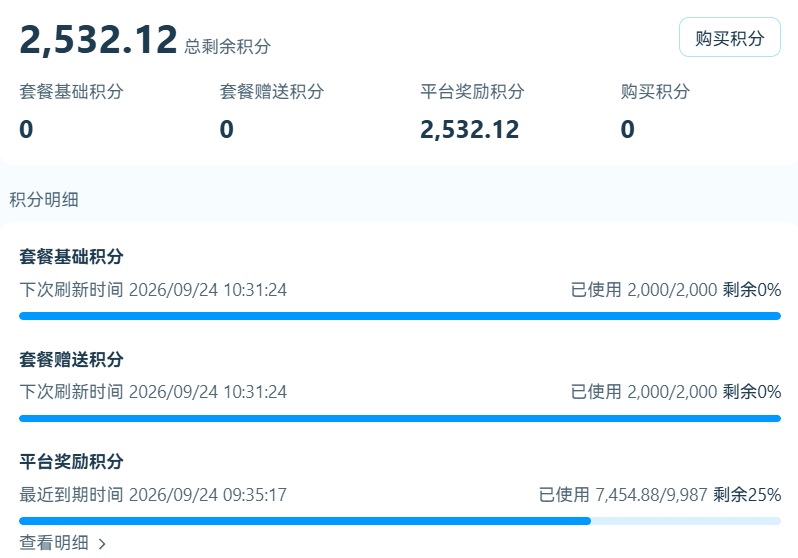798x558 pixels.
Task: Click the 0 value under top 套餐赠送积分
Action: pos(227,129)
